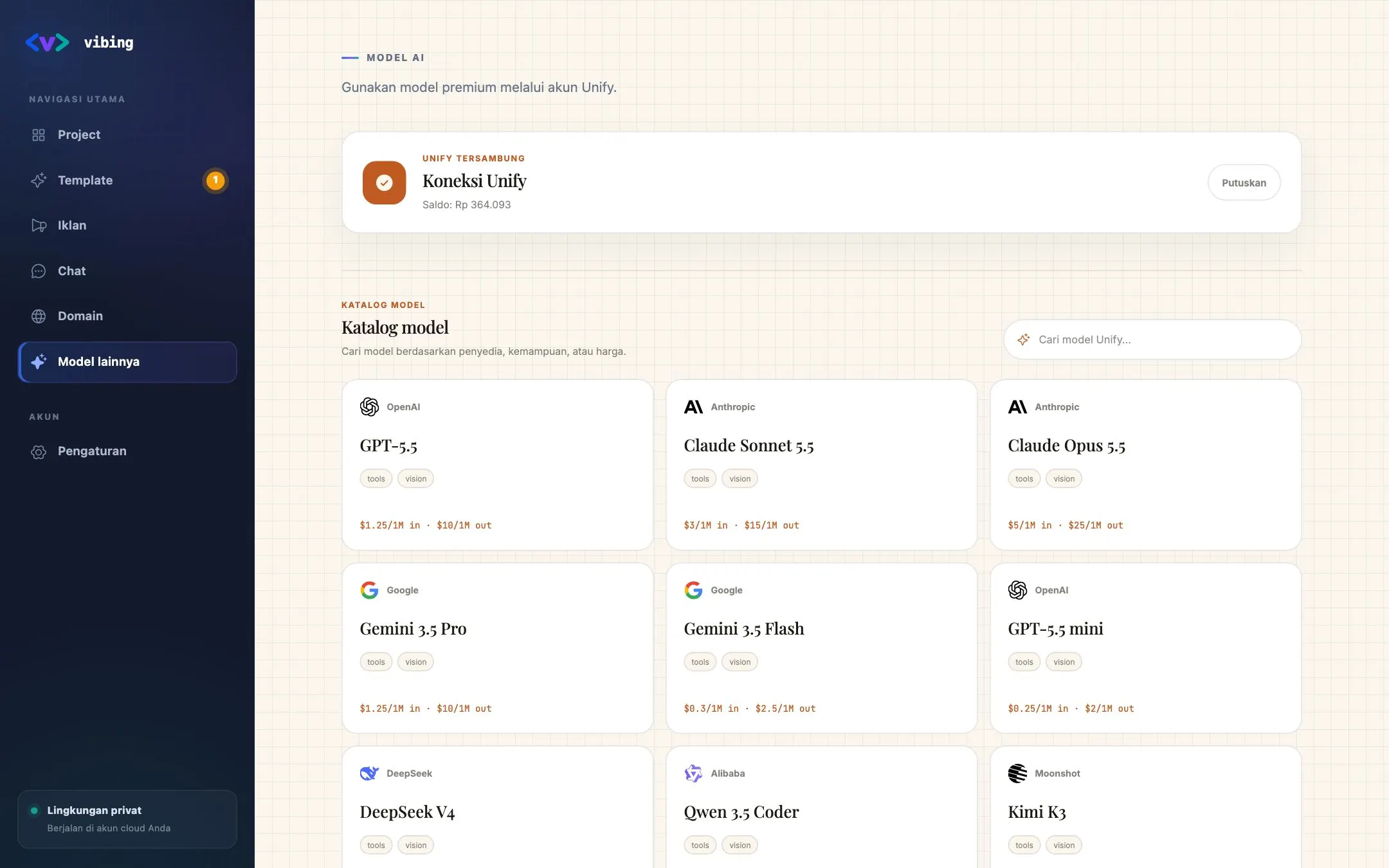Click the Putuskan button
The height and width of the screenshot is (868, 1389).
click(x=1244, y=183)
